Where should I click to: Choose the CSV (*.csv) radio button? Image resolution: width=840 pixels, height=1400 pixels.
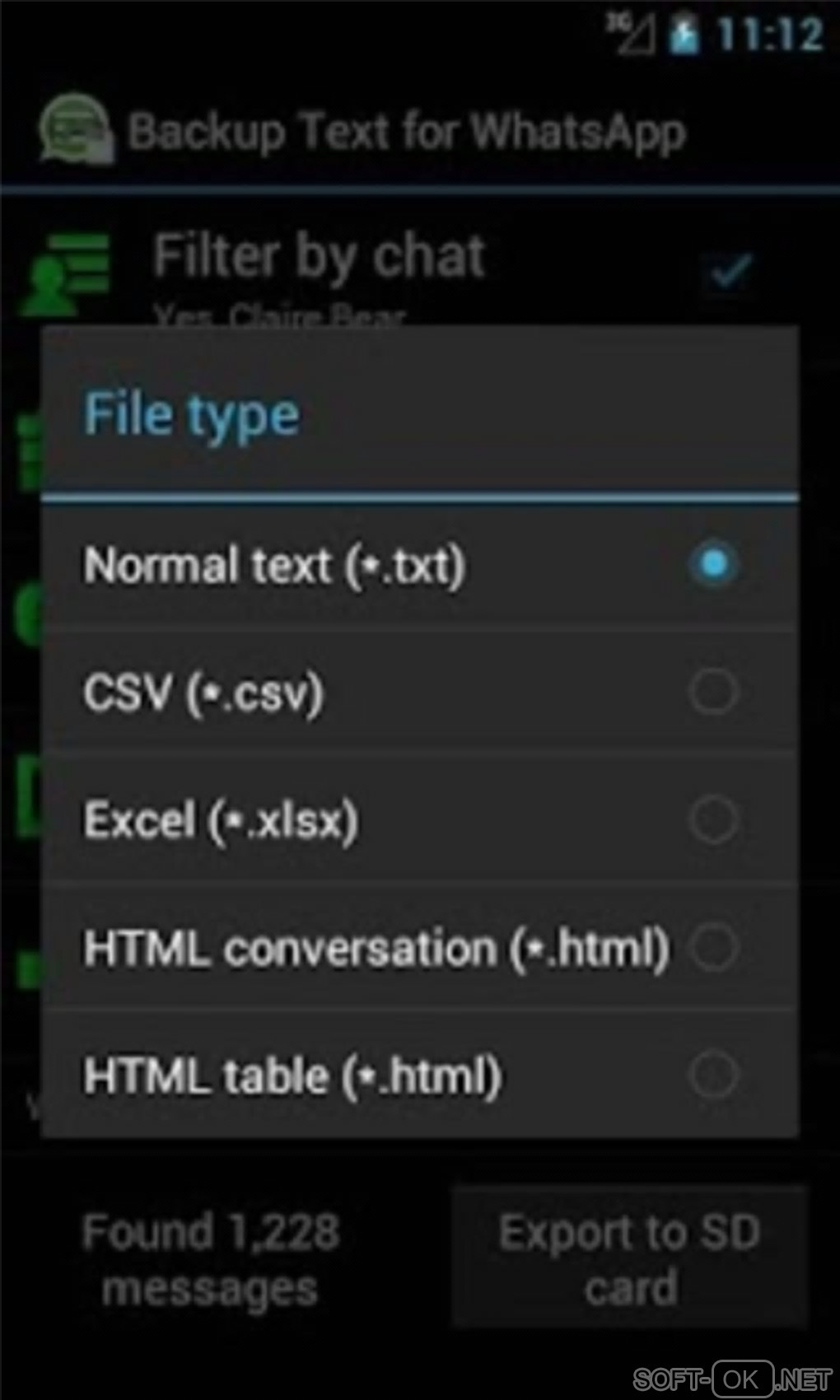coord(713,692)
